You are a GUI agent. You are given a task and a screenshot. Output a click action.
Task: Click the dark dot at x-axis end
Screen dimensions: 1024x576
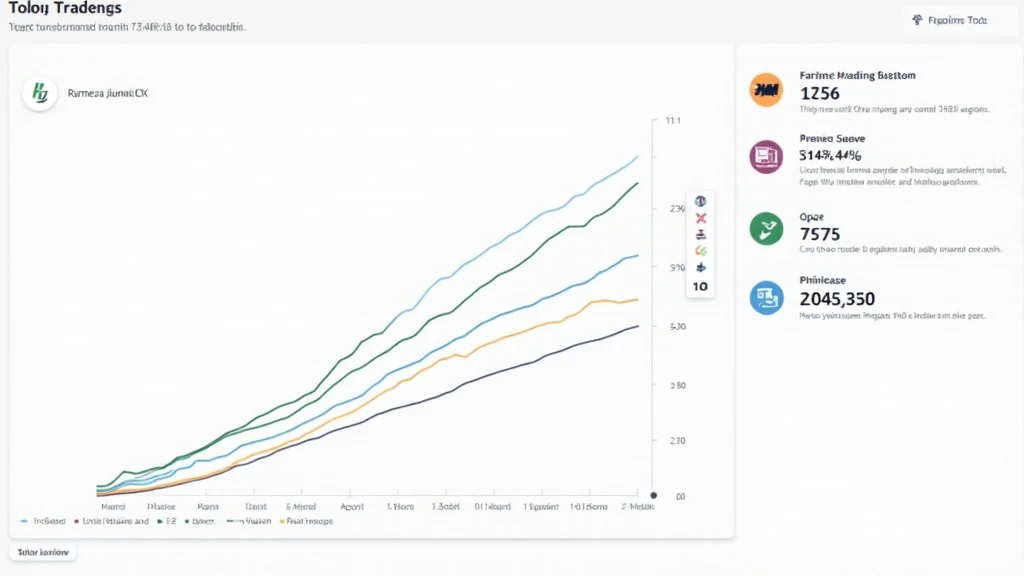pos(653,495)
